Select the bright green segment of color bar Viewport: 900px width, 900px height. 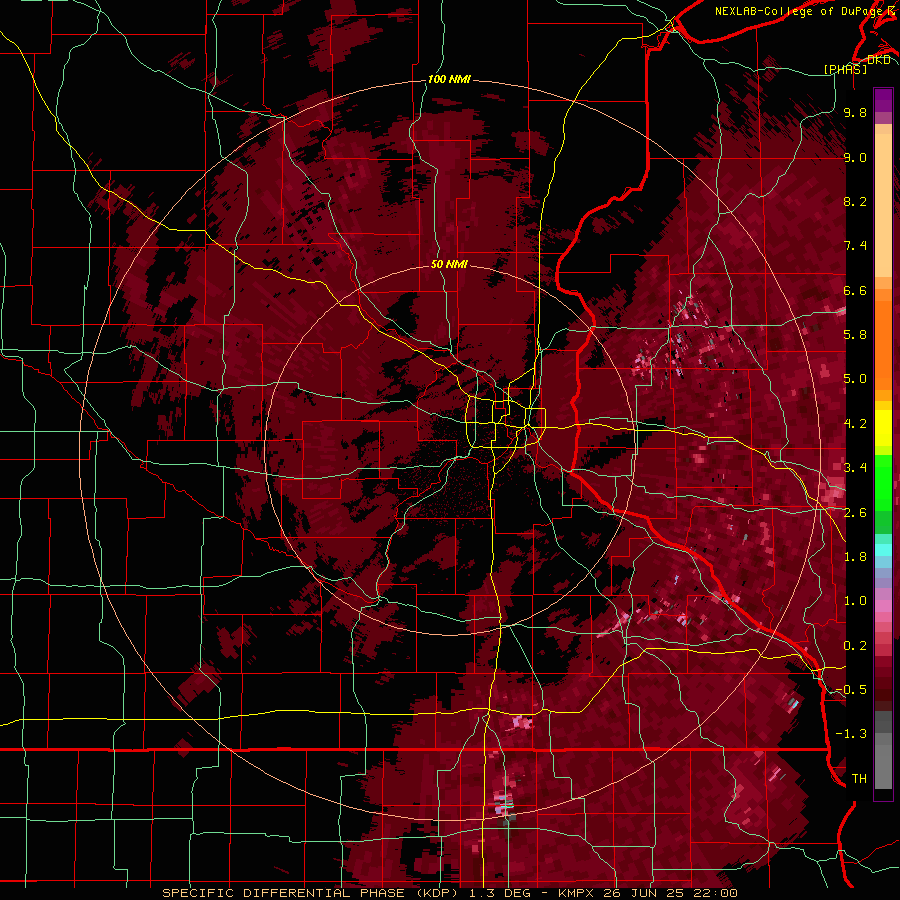tap(883, 482)
